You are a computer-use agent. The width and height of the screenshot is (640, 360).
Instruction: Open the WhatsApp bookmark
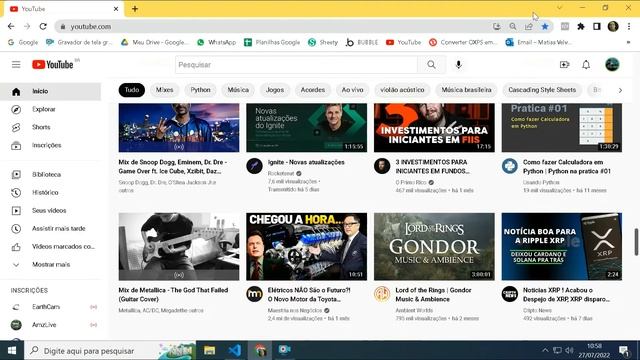coord(216,42)
